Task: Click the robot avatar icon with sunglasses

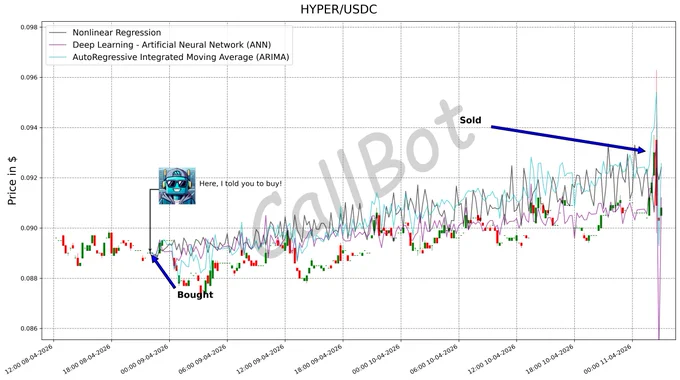Action: pos(177,186)
